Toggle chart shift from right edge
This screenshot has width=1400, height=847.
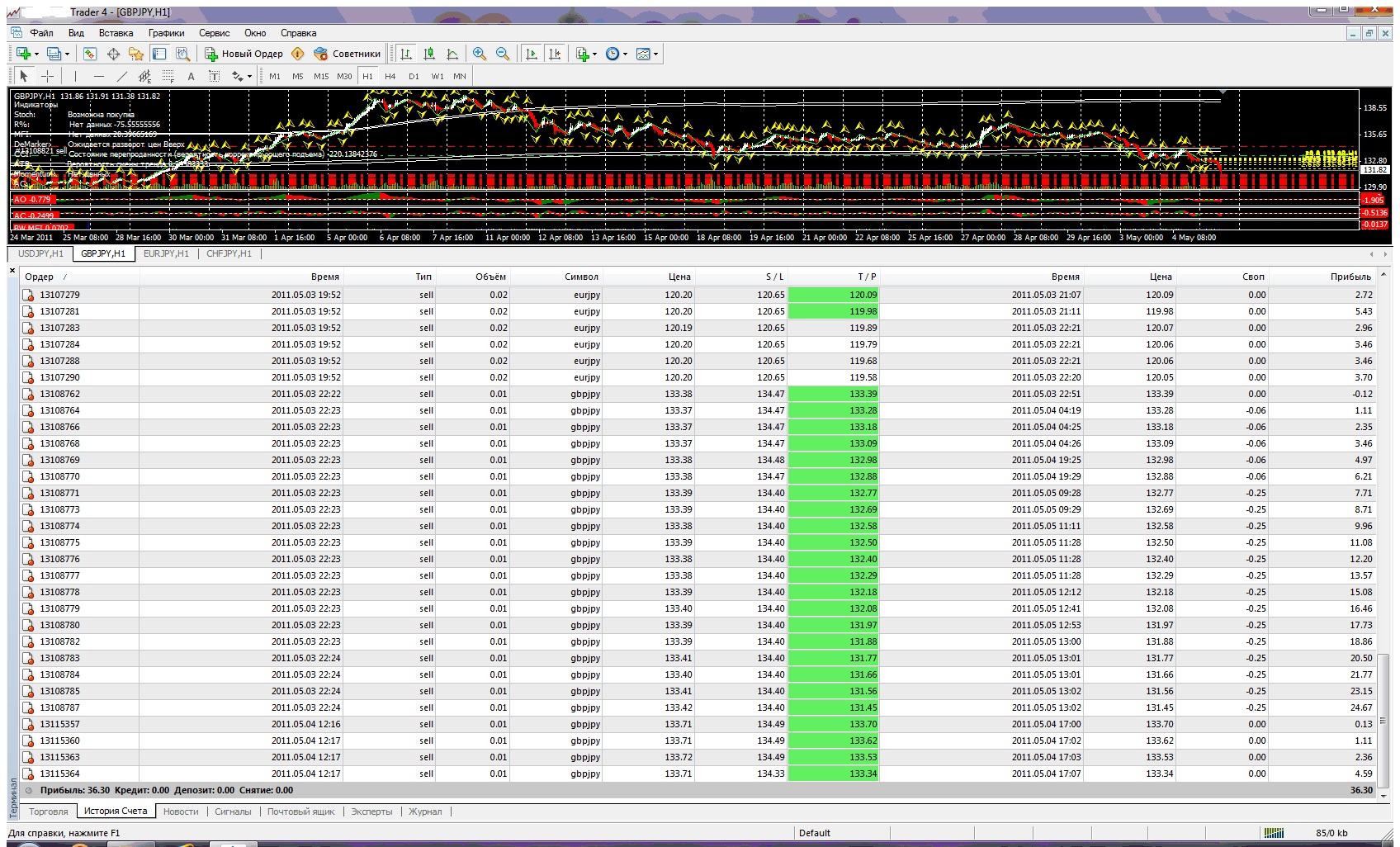coord(555,54)
